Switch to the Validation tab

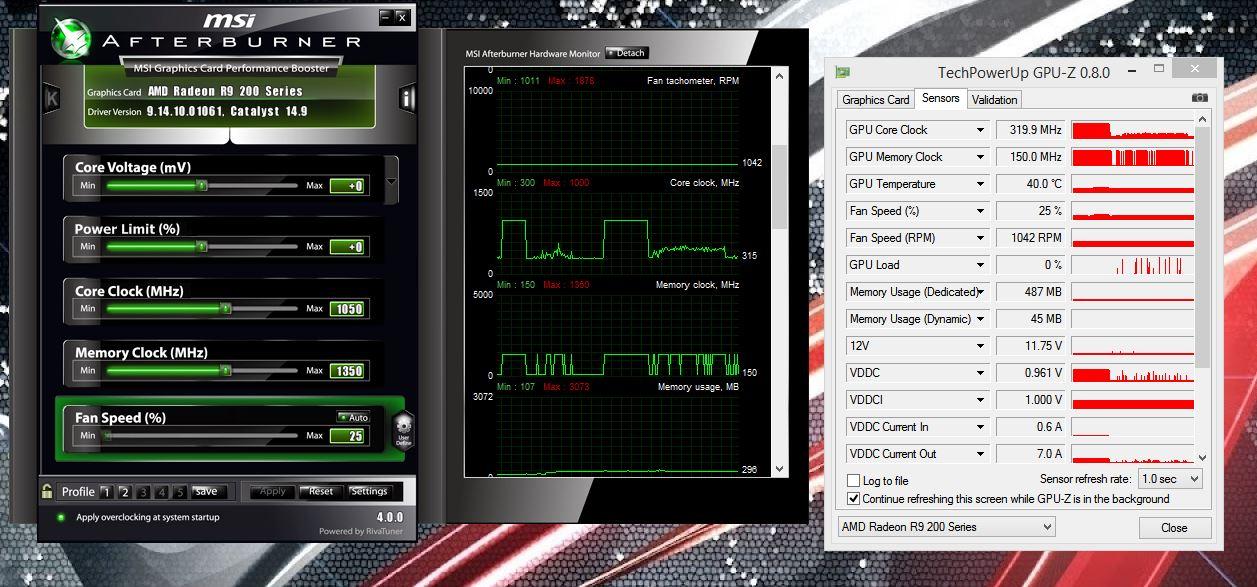(x=994, y=99)
